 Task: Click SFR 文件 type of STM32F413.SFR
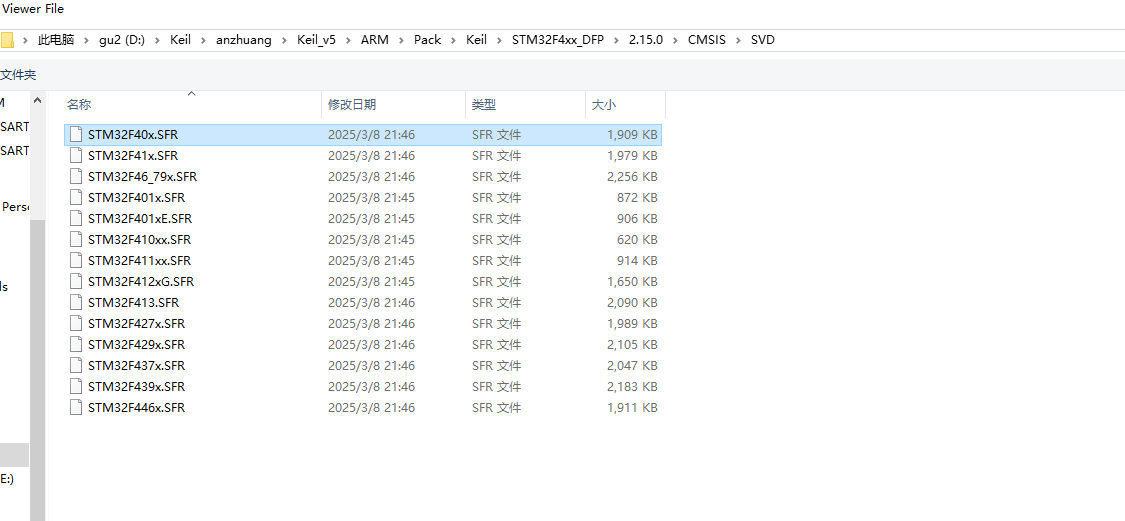(496, 302)
